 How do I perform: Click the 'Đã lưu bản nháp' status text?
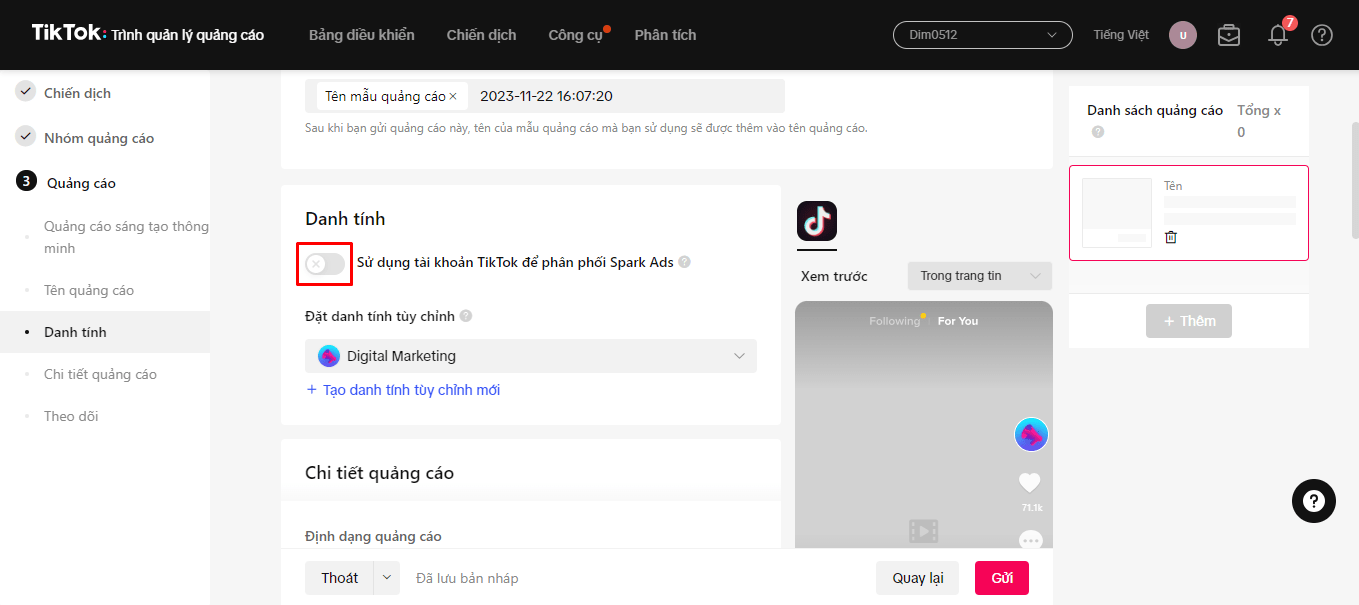coord(467,578)
